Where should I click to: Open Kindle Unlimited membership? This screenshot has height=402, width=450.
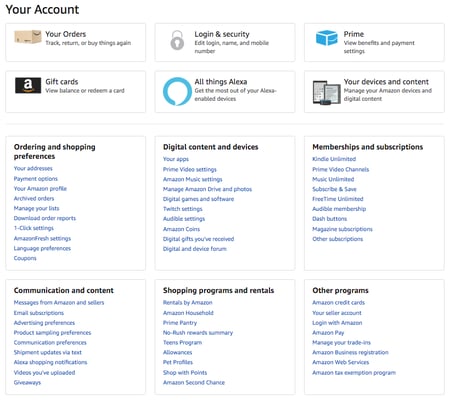coord(334,159)
